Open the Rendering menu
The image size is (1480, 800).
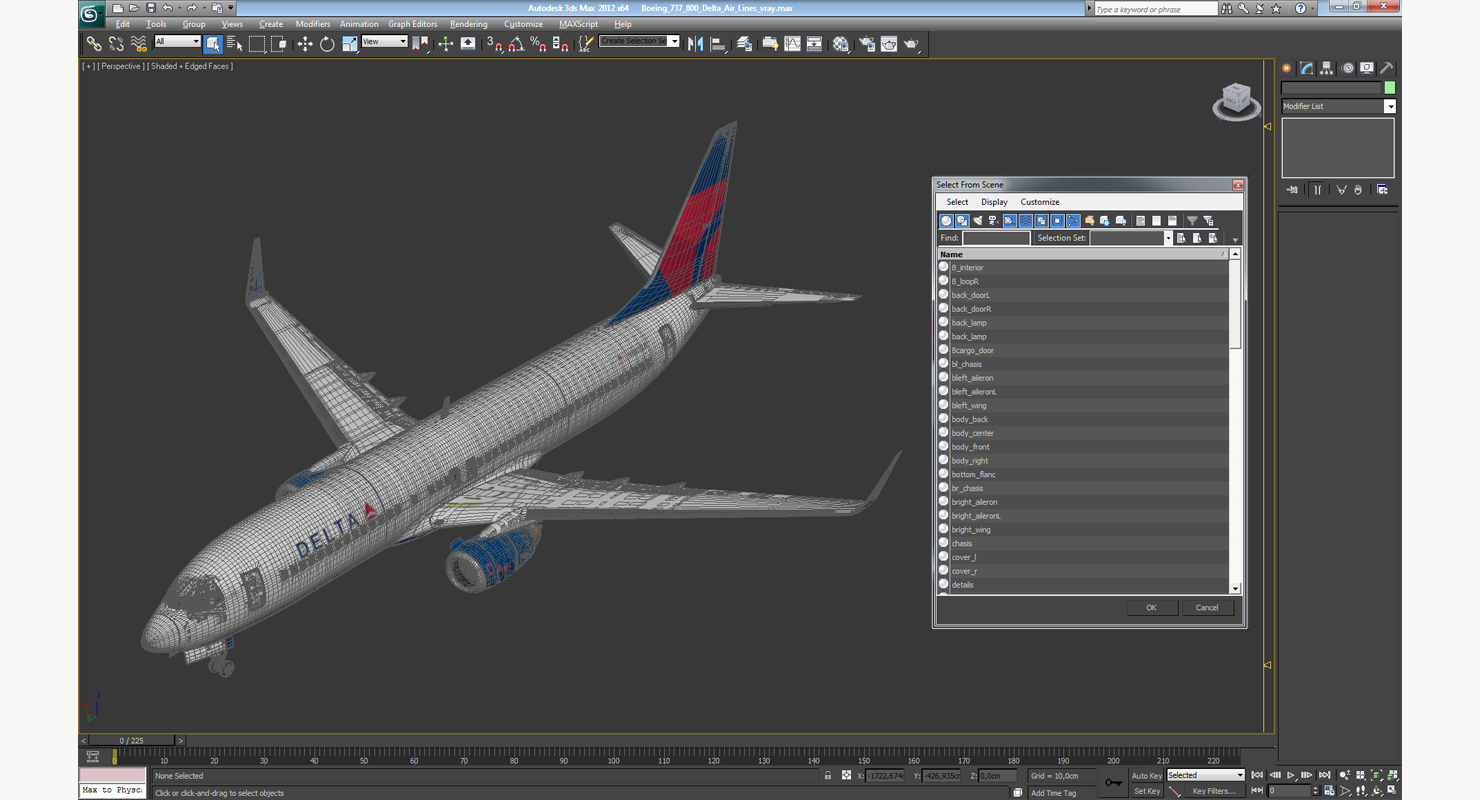469,24
